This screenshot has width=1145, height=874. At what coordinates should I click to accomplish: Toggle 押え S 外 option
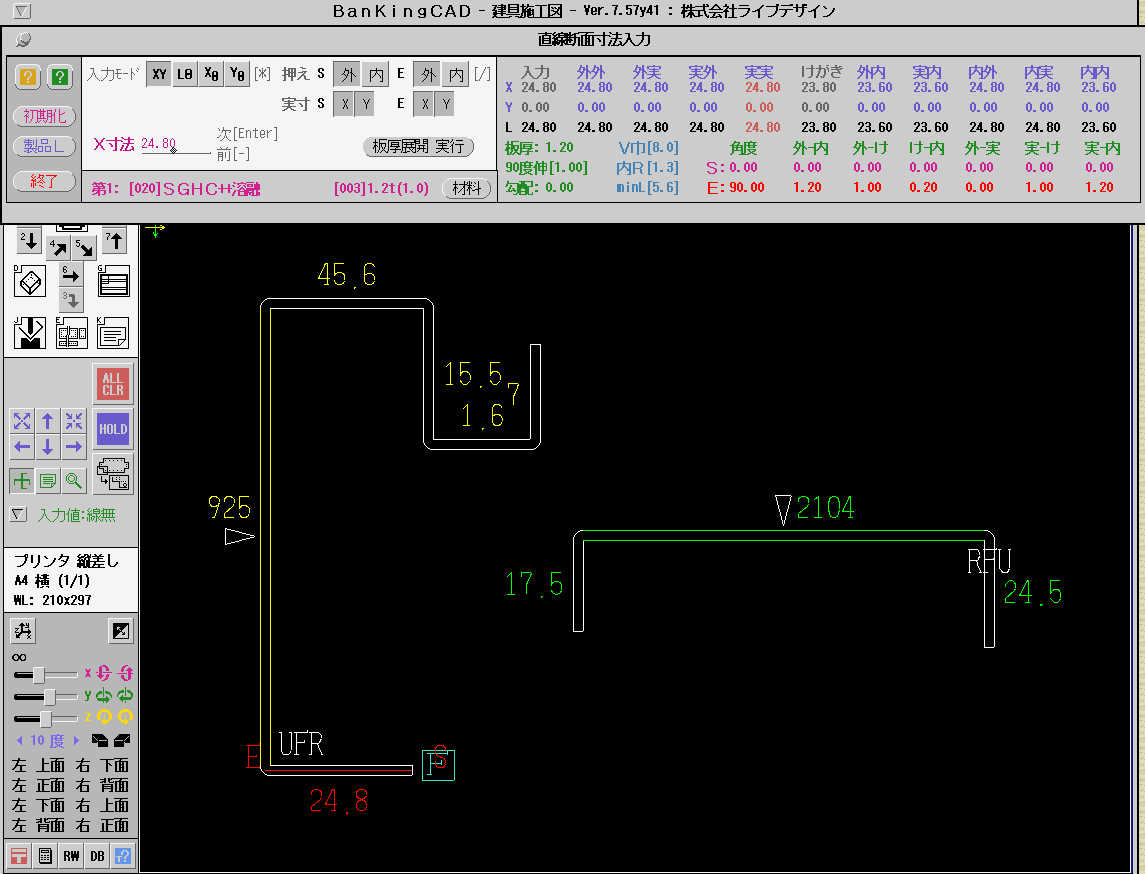click(348, 74)
